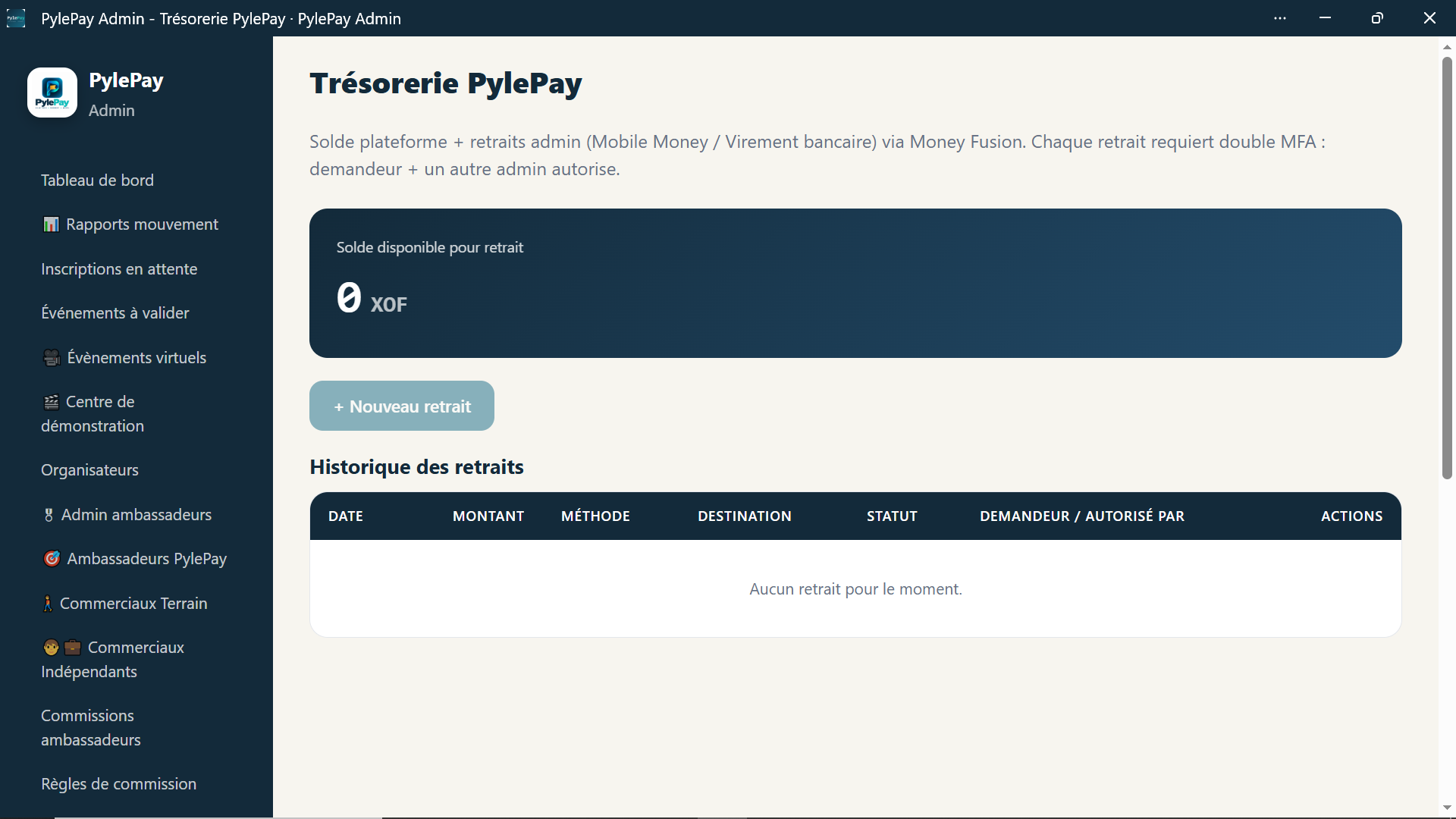
Task: Click the walking person icon beside Commerciaux Terrain
Action: [48, 604]
